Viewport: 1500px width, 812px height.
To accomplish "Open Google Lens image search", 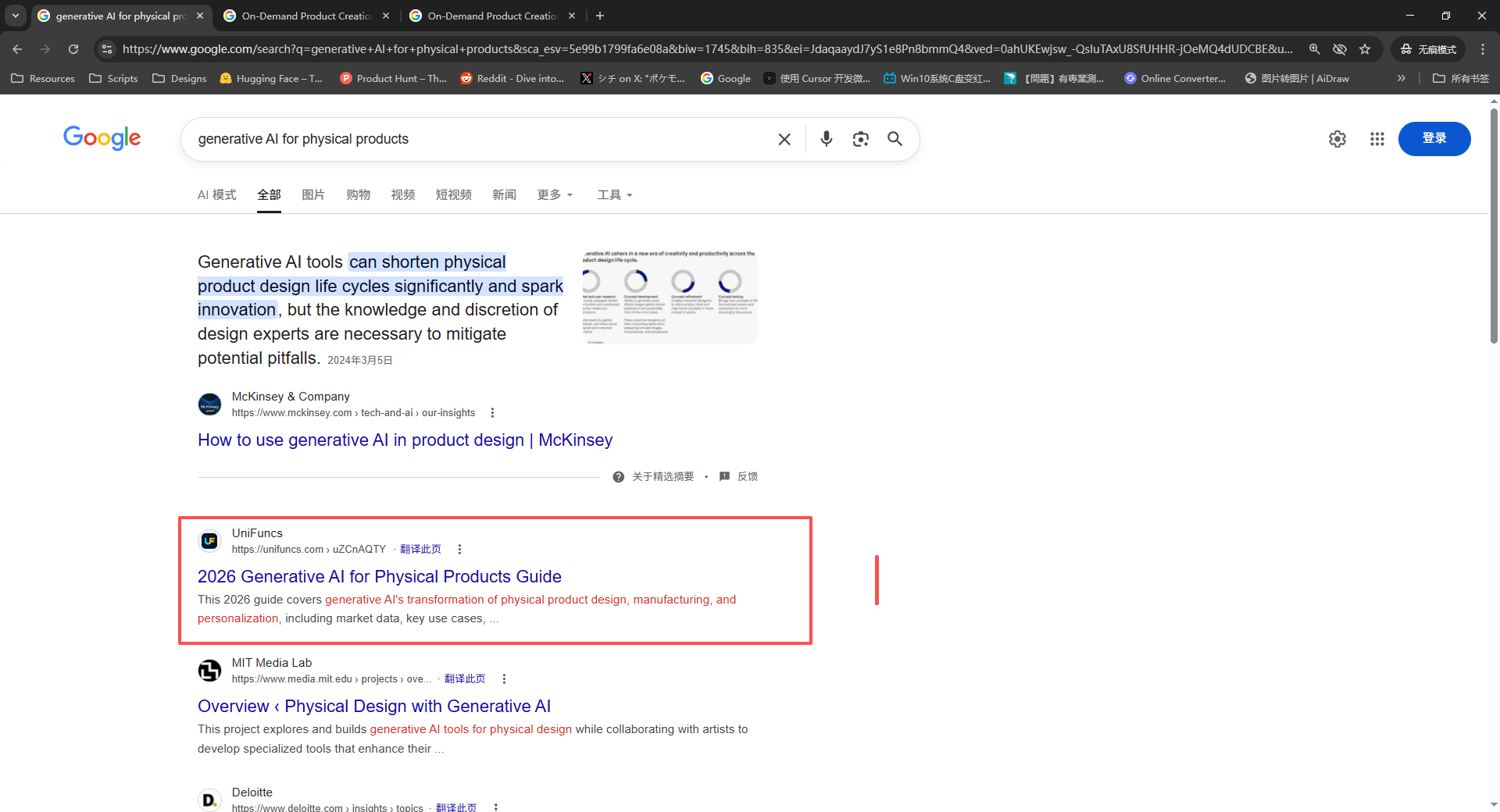I will 861,139.
